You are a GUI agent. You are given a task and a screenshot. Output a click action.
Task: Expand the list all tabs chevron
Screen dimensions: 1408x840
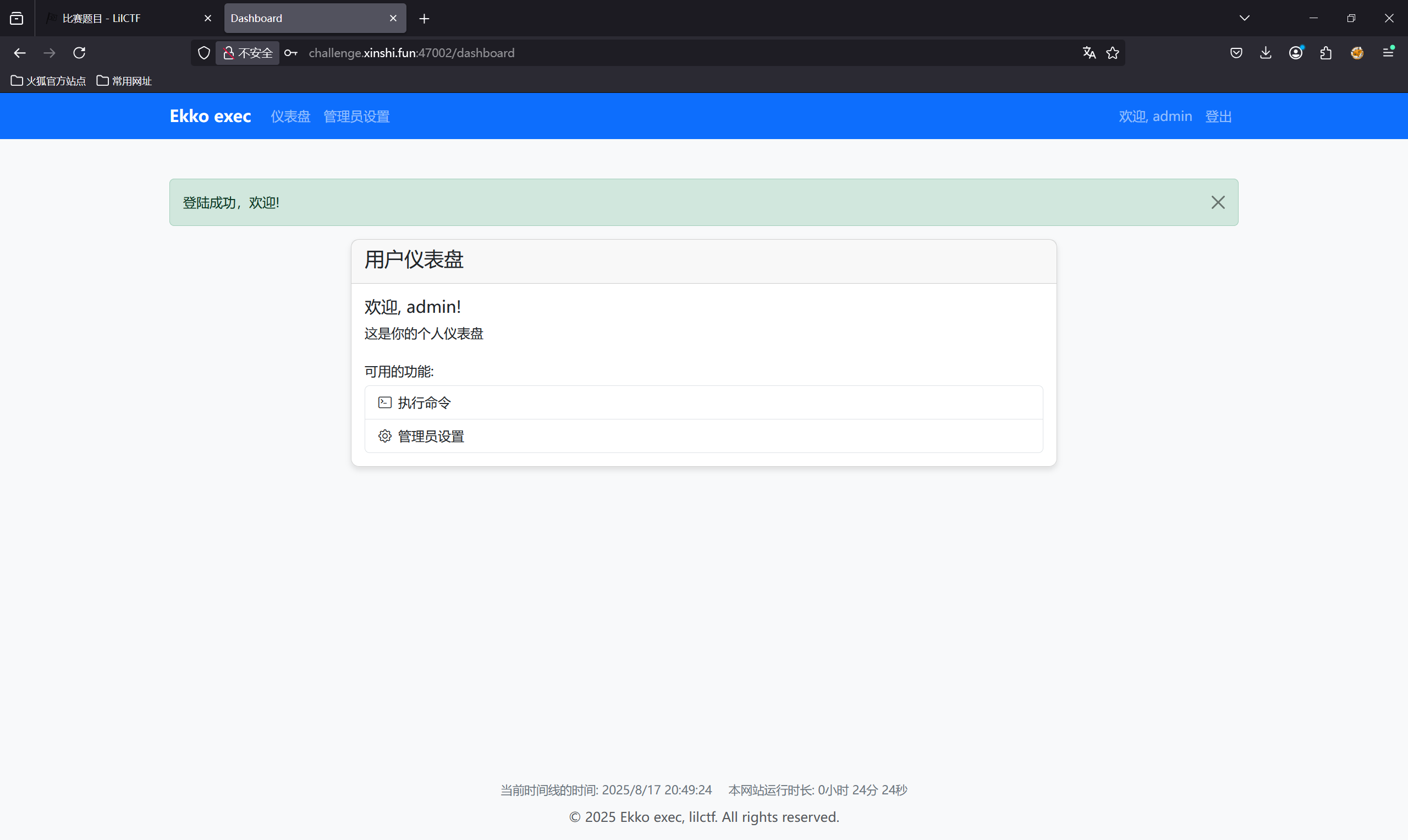(x=1245, y=18)
